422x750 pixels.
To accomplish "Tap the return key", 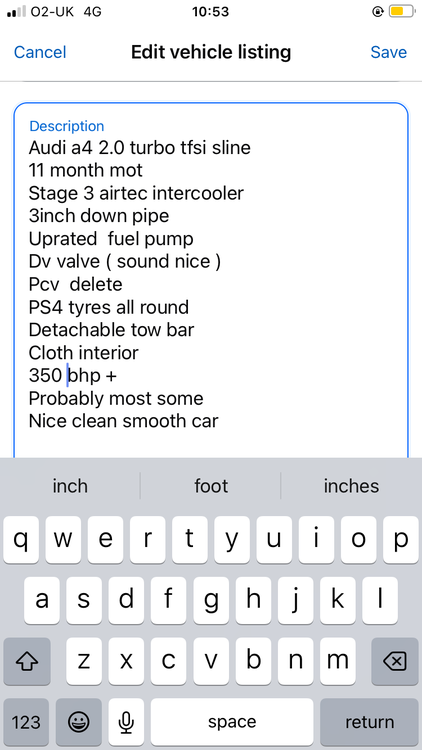I will pyautogui.click(x=369, y=722).
